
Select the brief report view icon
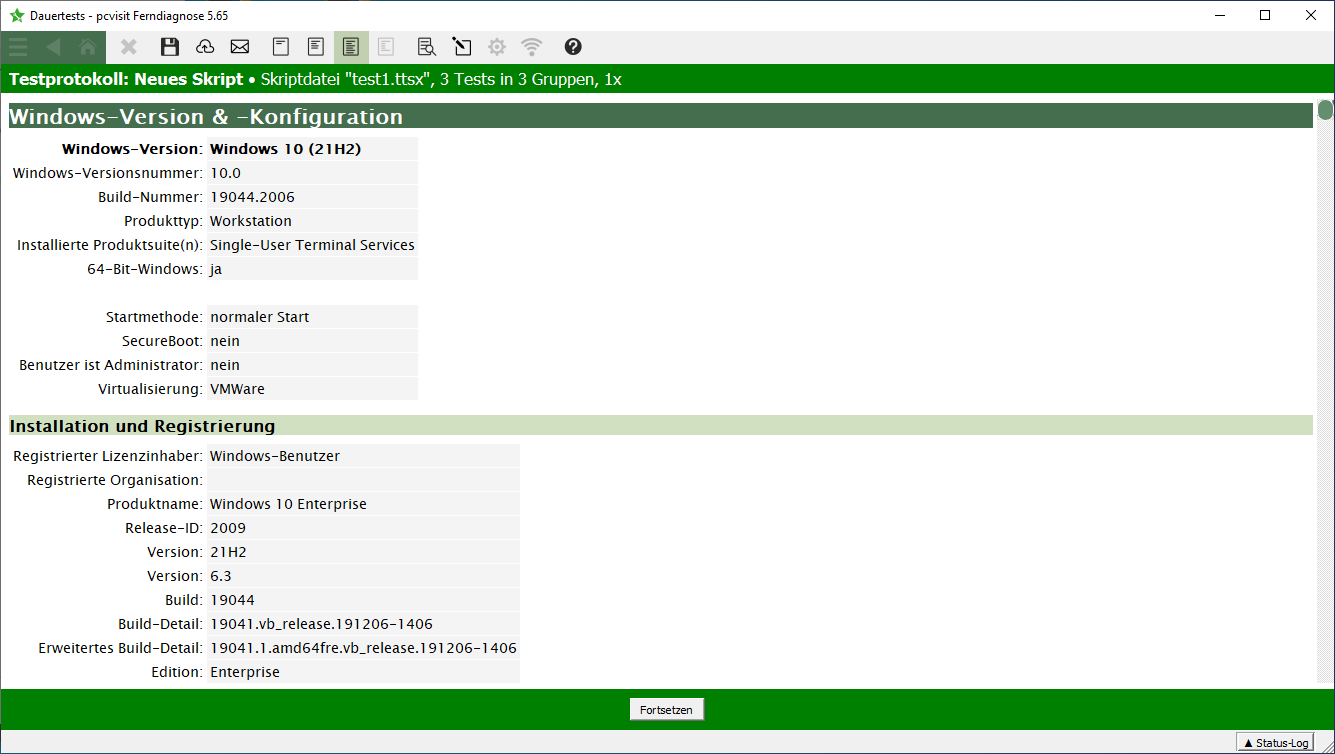tap(282, 47)
